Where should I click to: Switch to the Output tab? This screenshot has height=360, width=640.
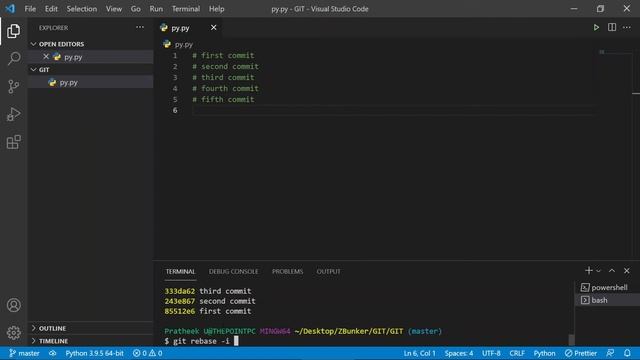(329, 271)
